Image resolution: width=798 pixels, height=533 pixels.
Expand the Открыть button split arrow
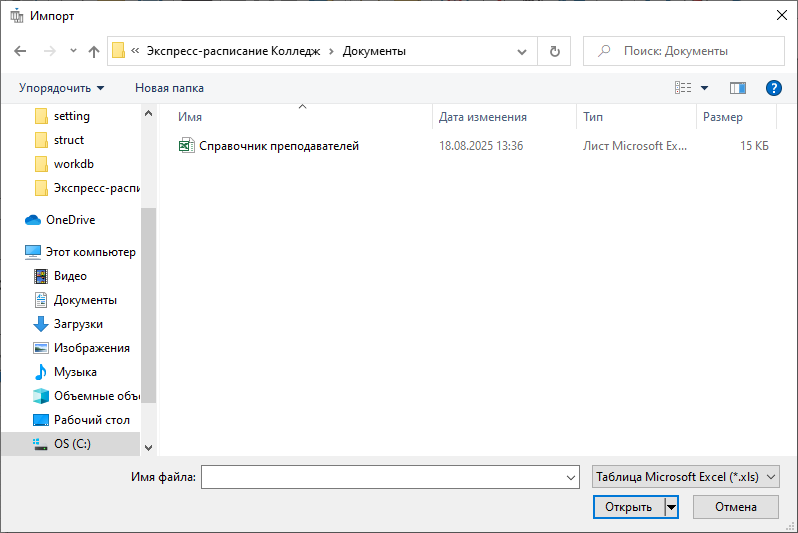[x=671, y=507]
